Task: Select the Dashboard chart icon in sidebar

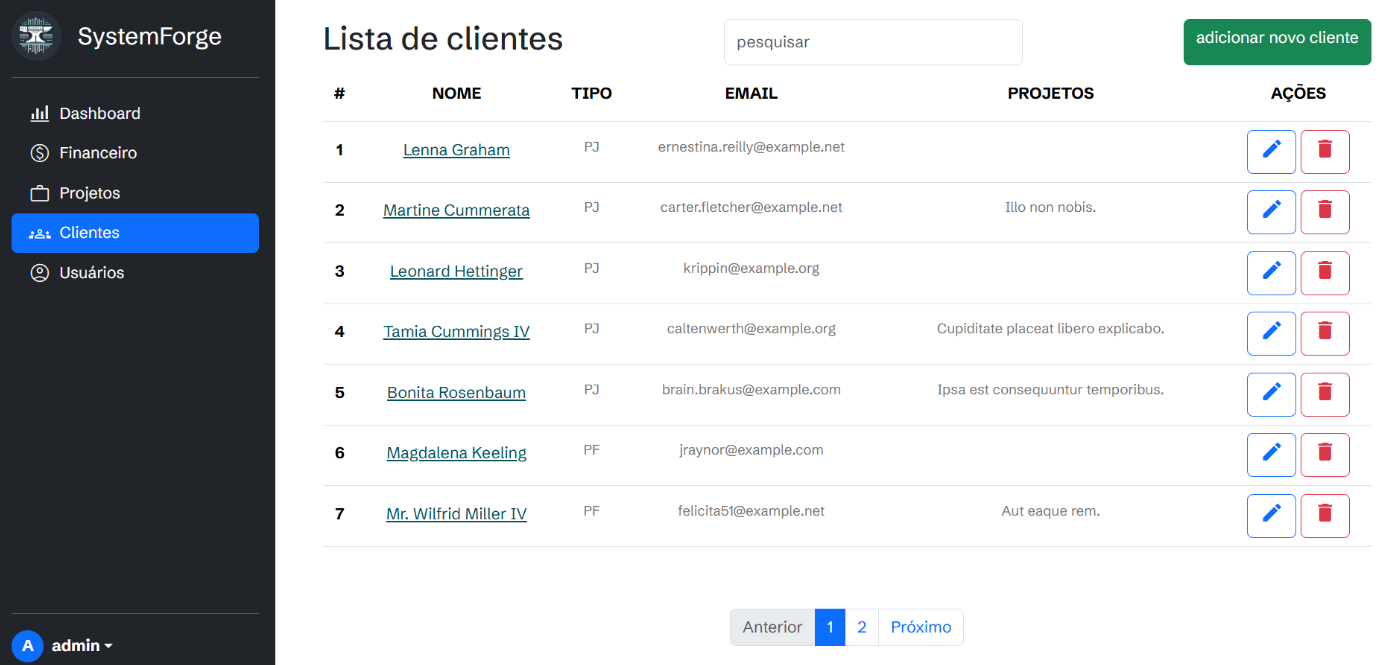Action: coord(39,113)
